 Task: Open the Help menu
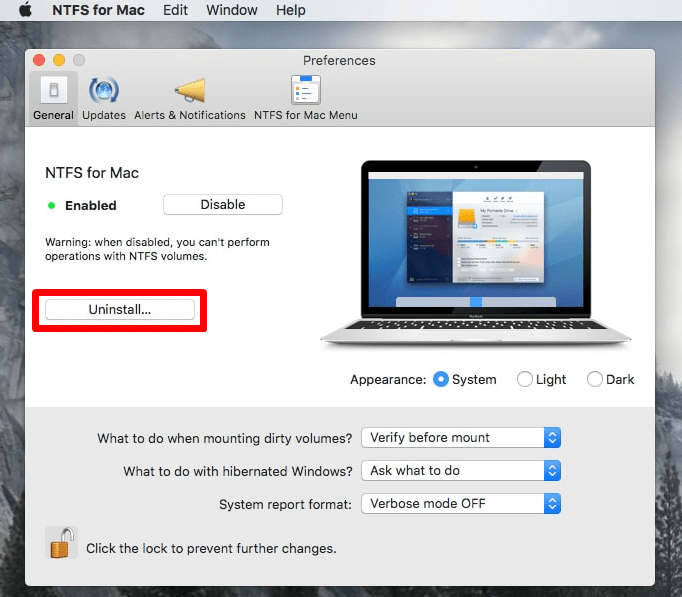click(291, 10)
